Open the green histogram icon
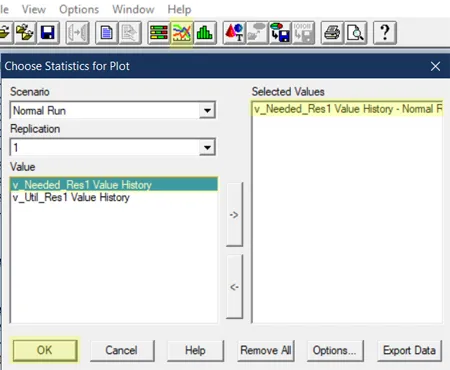Image resolution: width=450 pixels, height=370 pixels. click(205, 33)
